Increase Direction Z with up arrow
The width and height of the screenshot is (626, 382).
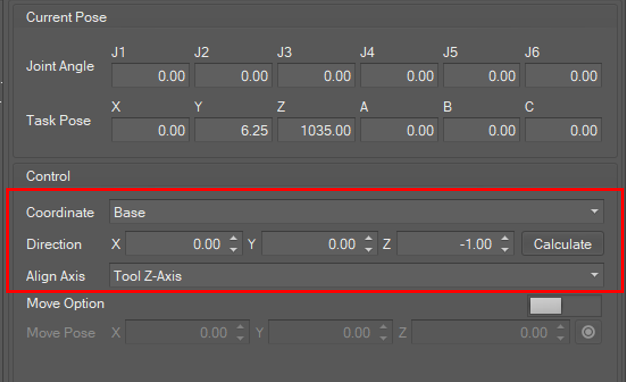505,238
